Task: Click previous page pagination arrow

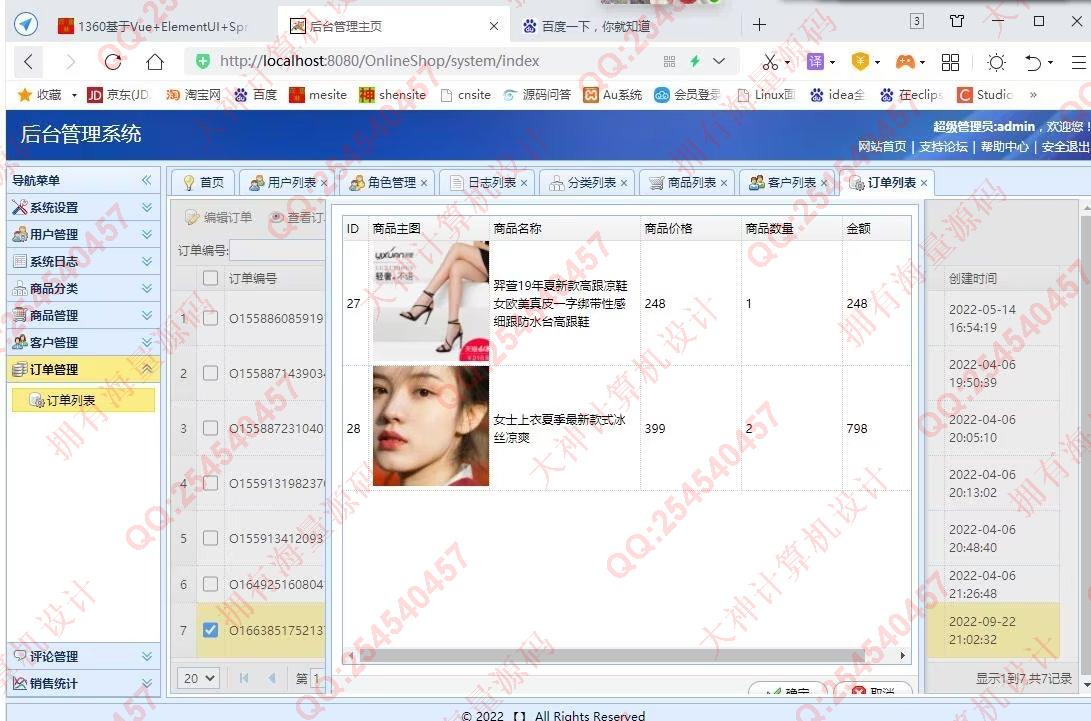Action: coord(272,678)
